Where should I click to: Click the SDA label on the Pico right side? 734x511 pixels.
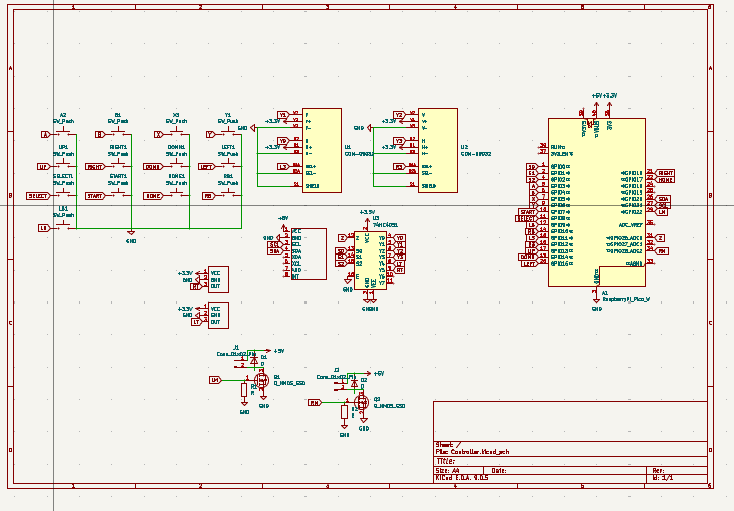click(x=662, y=199)
